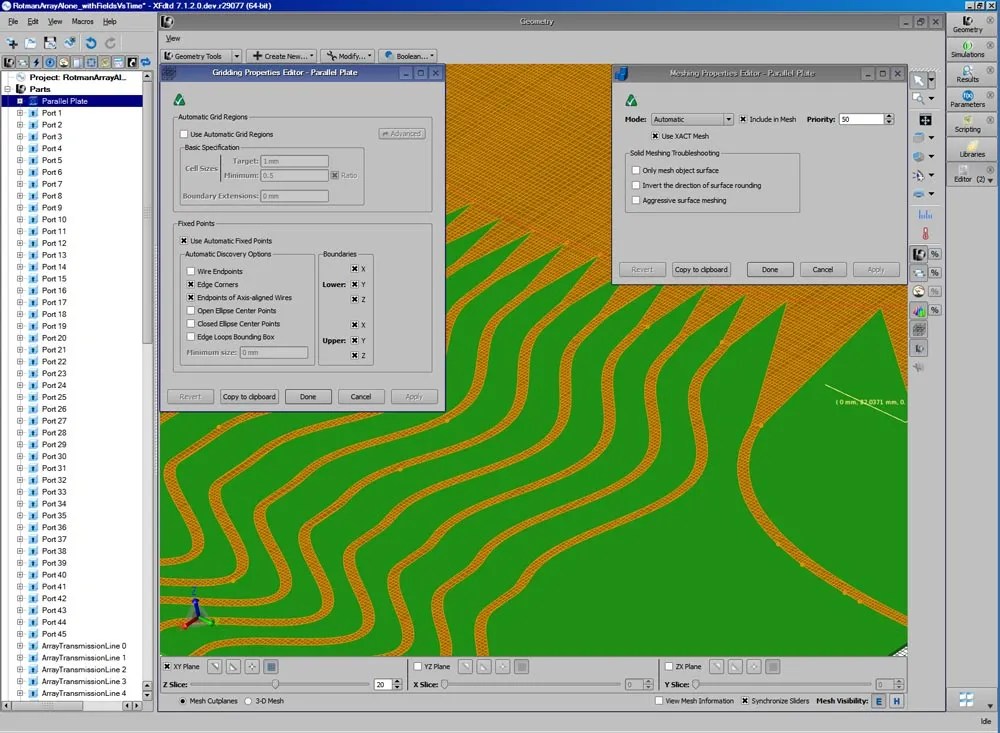The width and height of the screenshot is (1000, 733).
Task: Open the View menu in the Geometry window
Action: (173, 38)
